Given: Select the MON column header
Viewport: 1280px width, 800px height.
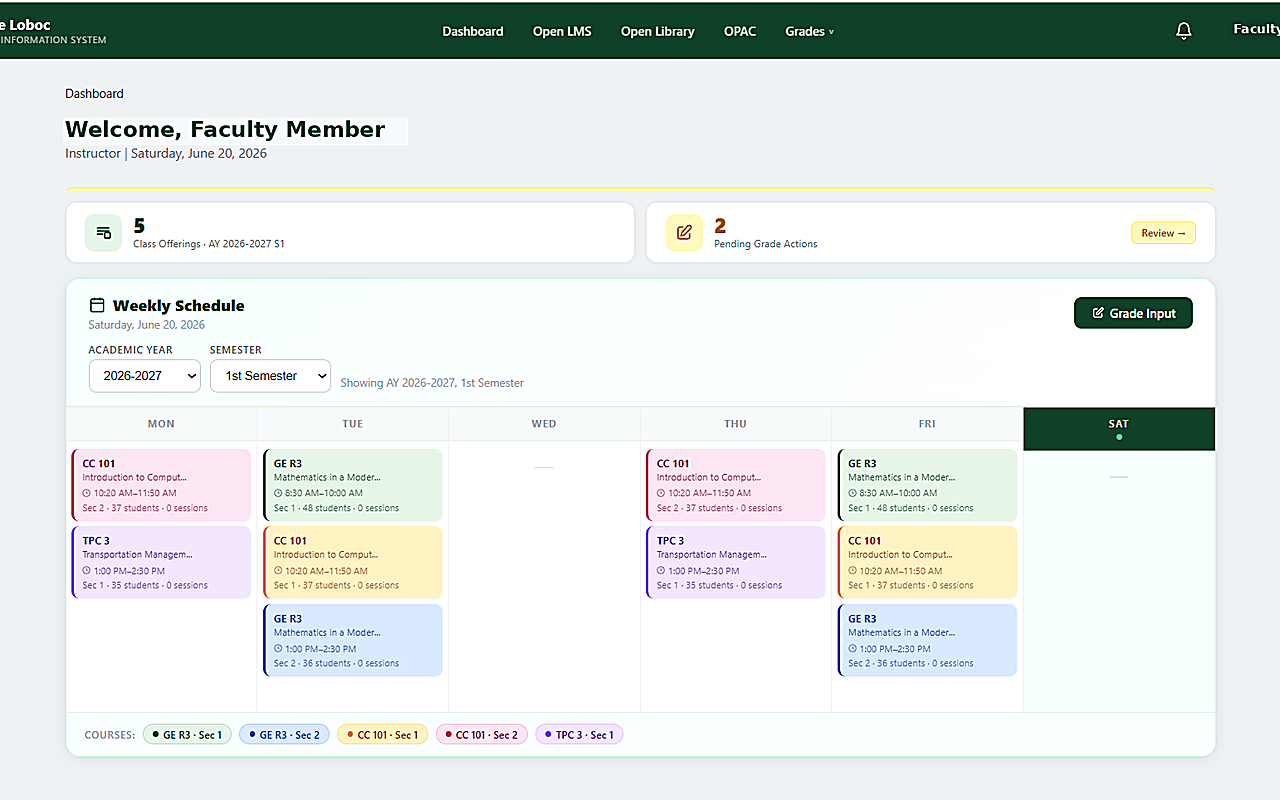Looking at the screenshot, I should [x=161, y=424].
